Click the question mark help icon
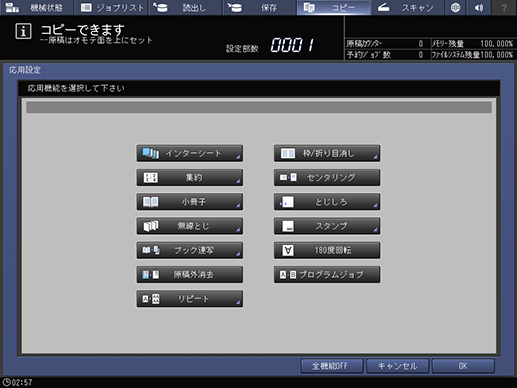This screenshot has height=388, width=517. pos(504,7)
